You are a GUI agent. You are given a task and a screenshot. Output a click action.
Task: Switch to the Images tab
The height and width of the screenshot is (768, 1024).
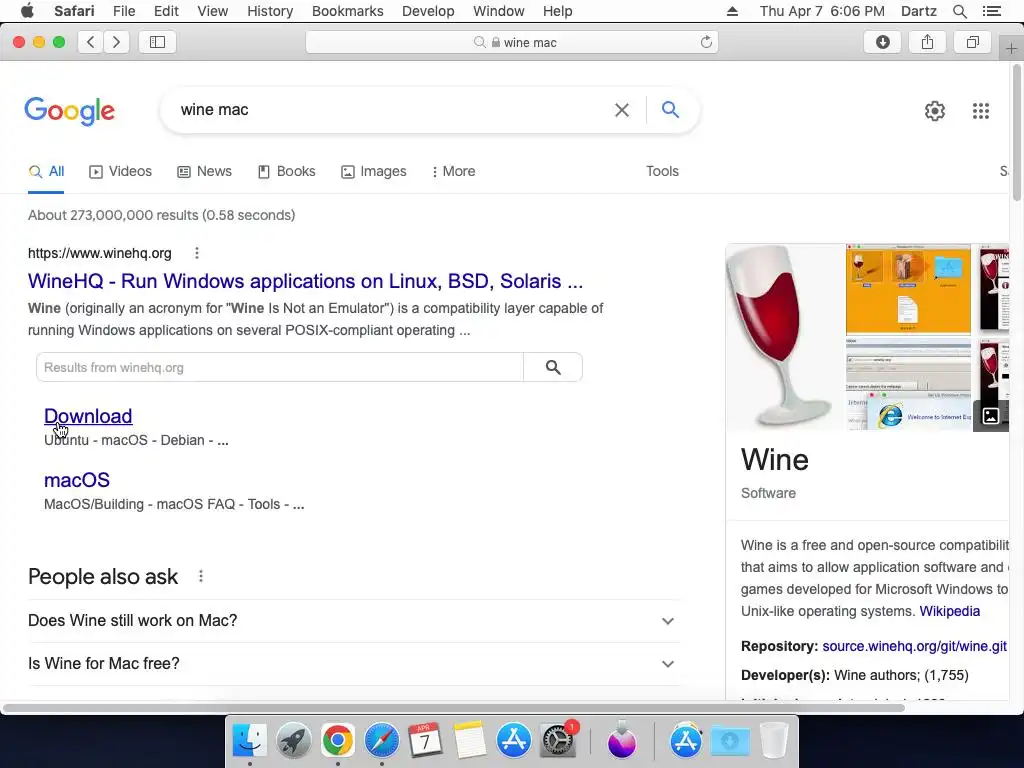(374, 171)
